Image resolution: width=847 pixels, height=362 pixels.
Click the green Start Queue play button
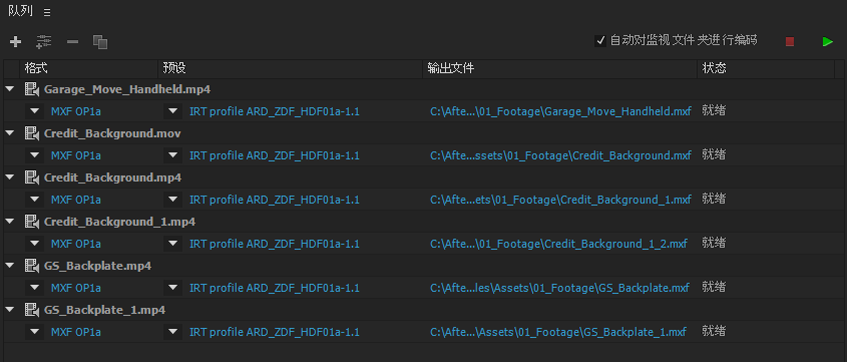coord(828,42)
